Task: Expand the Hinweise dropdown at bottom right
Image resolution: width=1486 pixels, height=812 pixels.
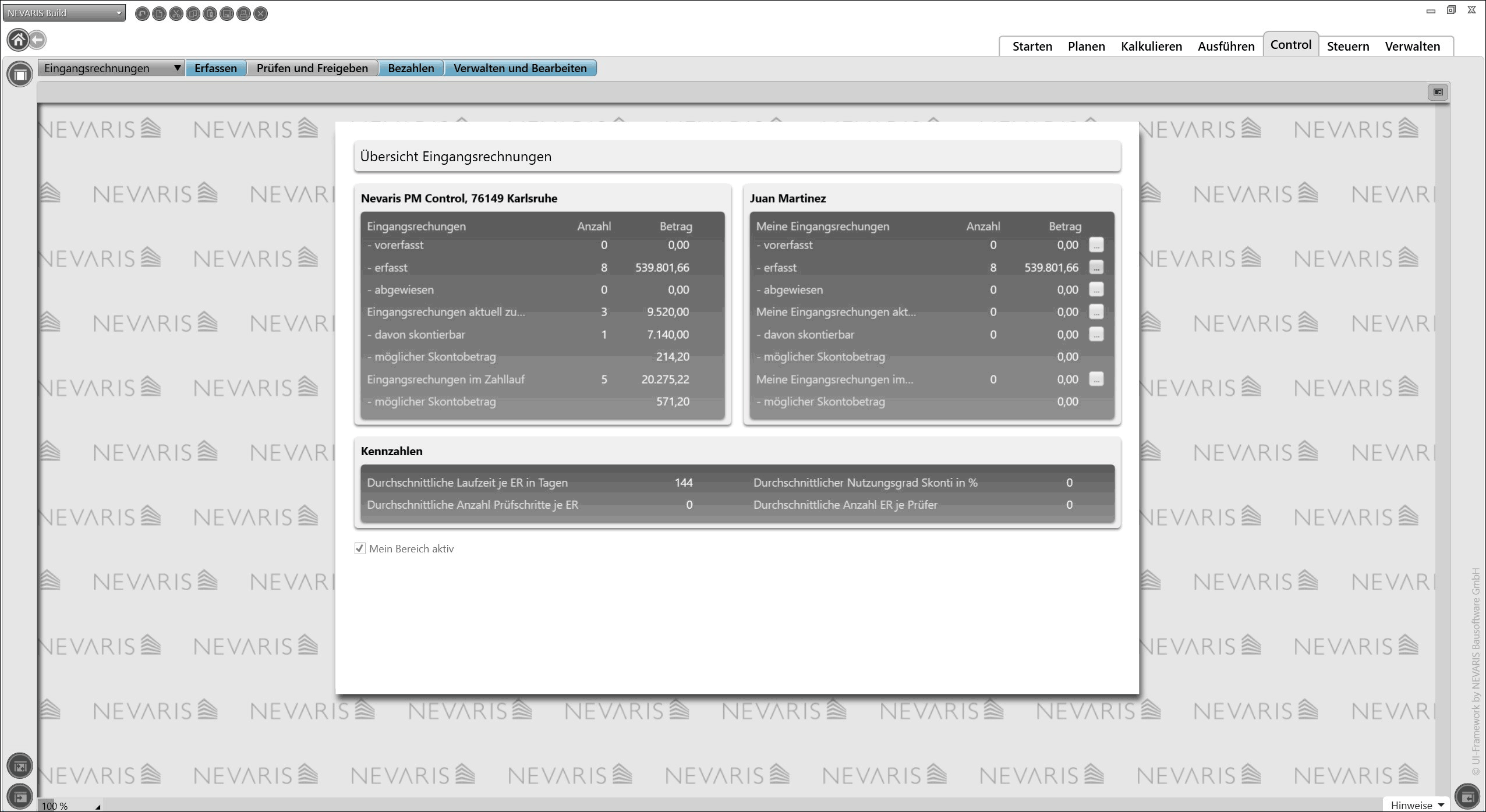Action: tap(1417, 805)
